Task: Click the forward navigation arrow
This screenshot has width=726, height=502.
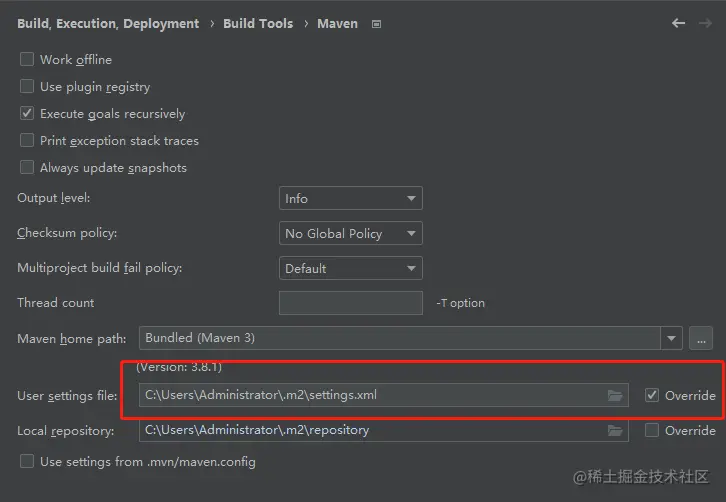Action: (x=705, y=23)
